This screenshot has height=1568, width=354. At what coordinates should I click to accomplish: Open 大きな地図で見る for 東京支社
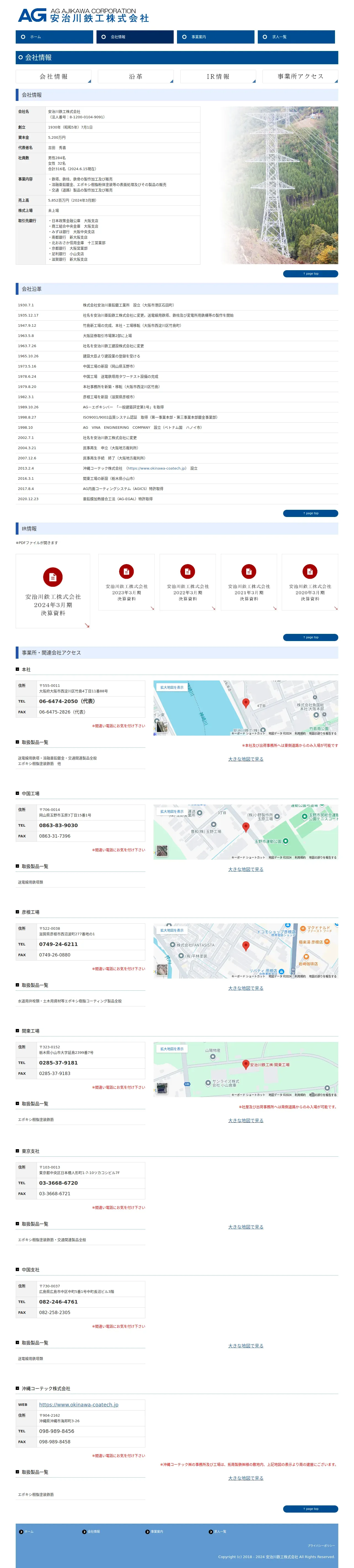(x=246, y=1227)
